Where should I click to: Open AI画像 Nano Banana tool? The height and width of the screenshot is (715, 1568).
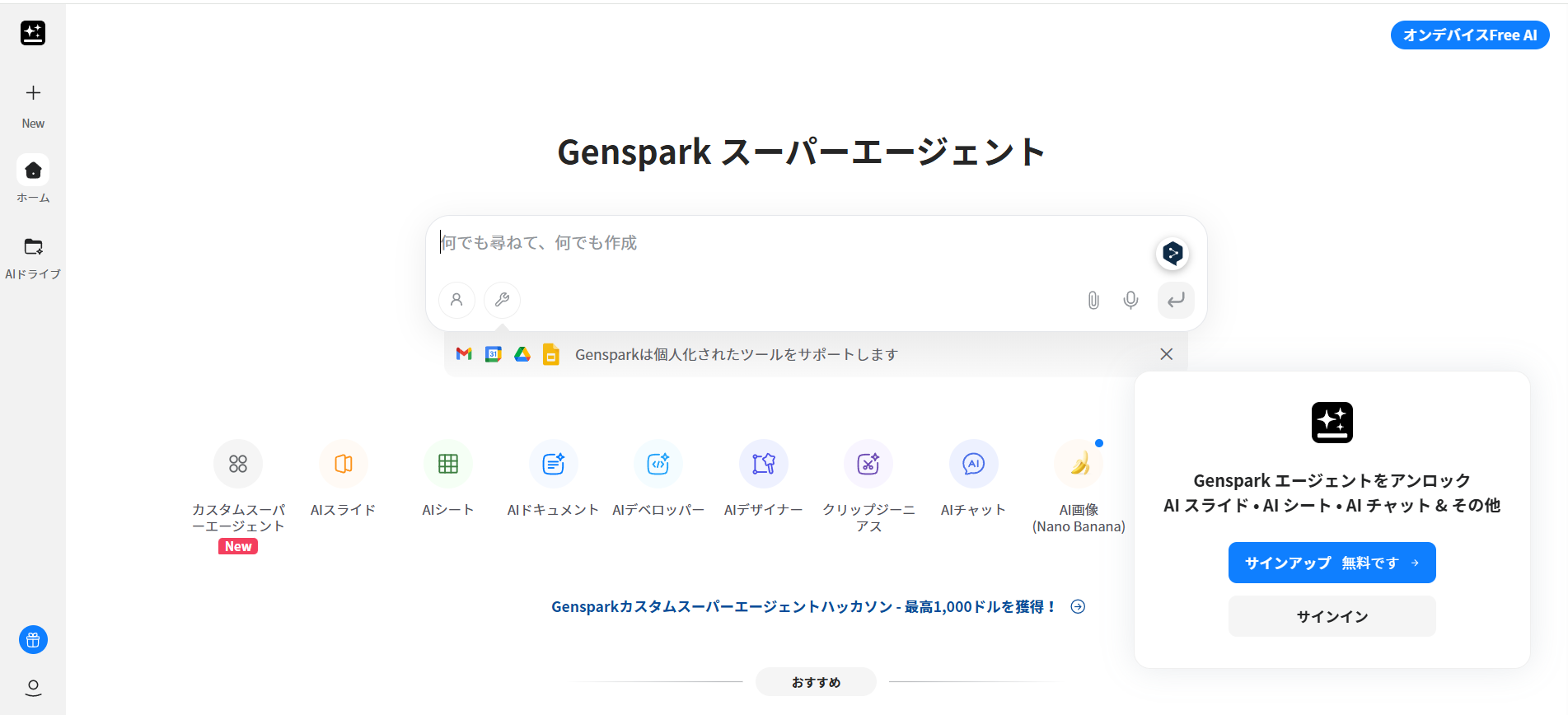point(1078,465)
